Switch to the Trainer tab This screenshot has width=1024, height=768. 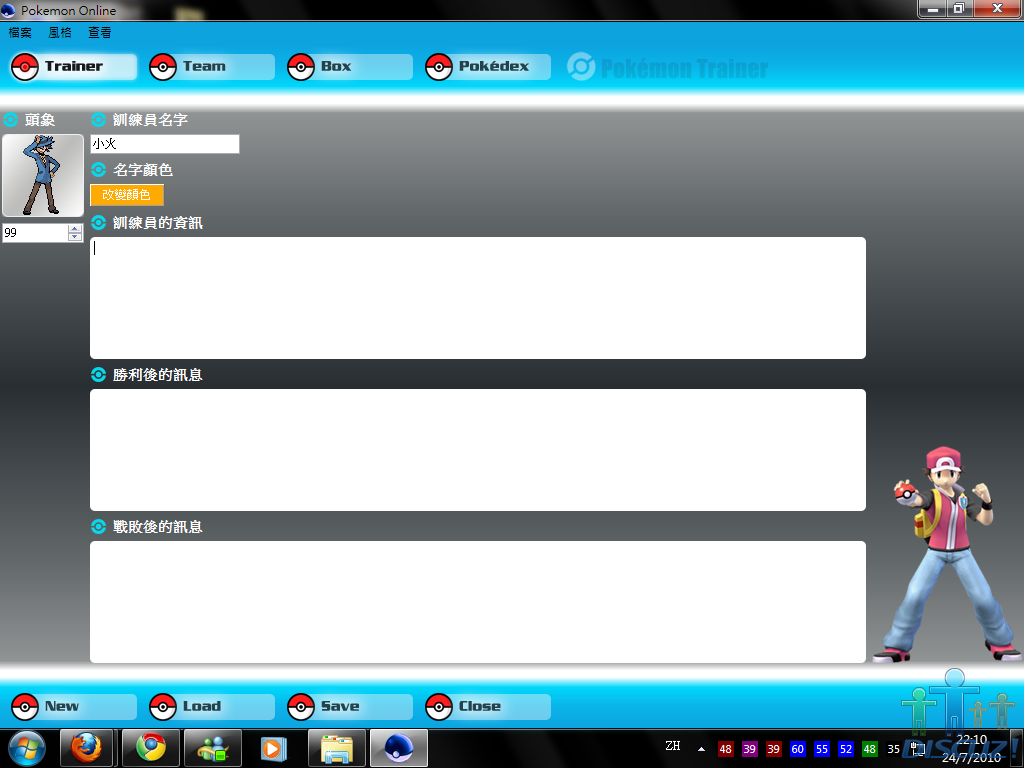(x=74, y=67)
